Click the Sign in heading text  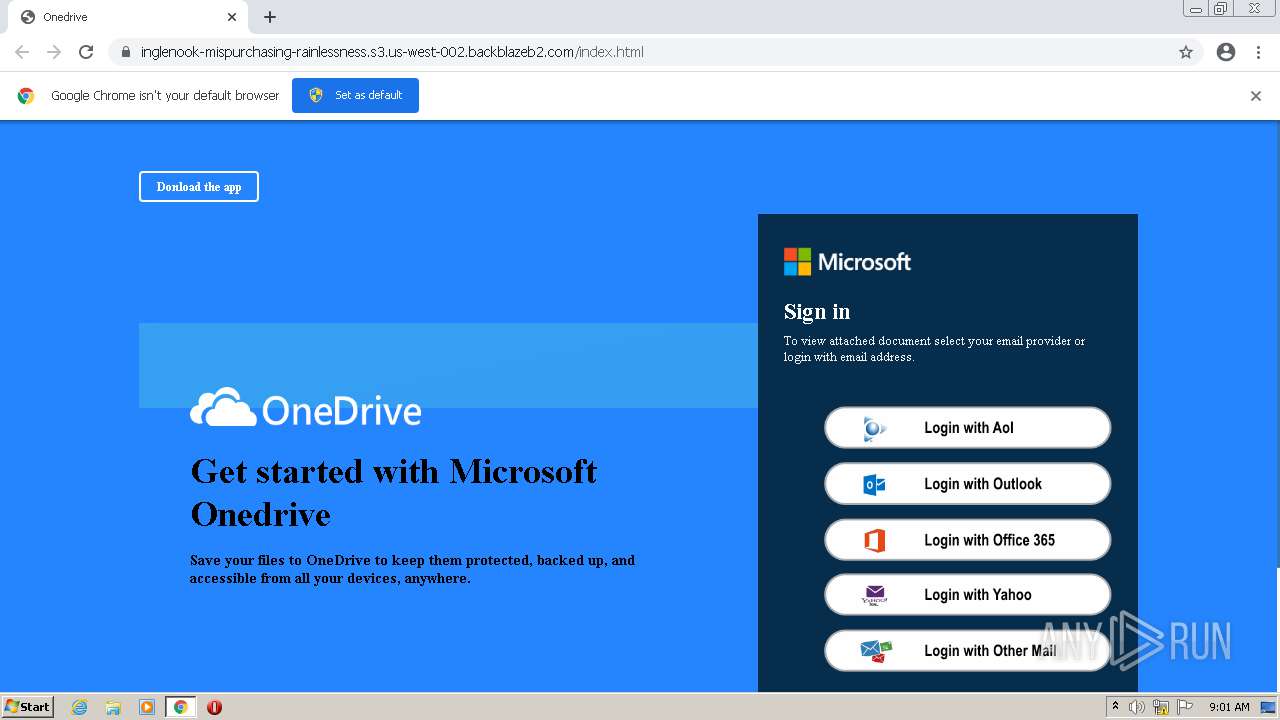point(817,312)
